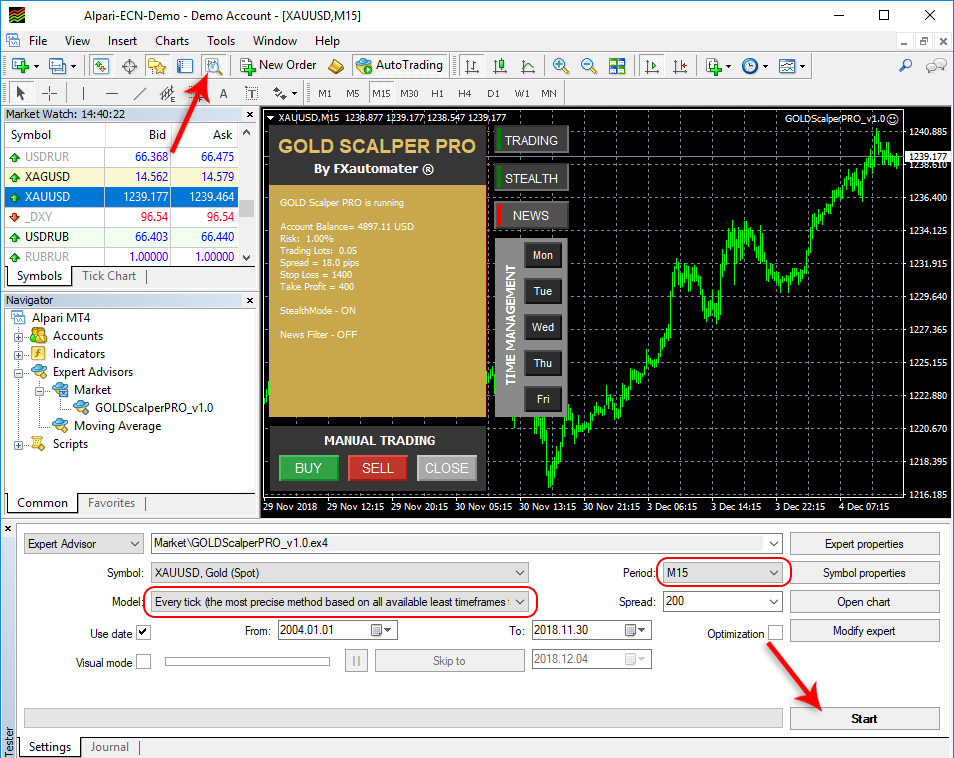Toggle Fri in Time Management

(543, 399)
